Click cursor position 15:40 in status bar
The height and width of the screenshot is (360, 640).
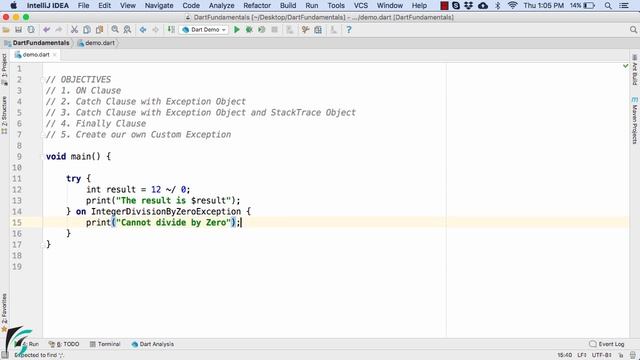564,355
